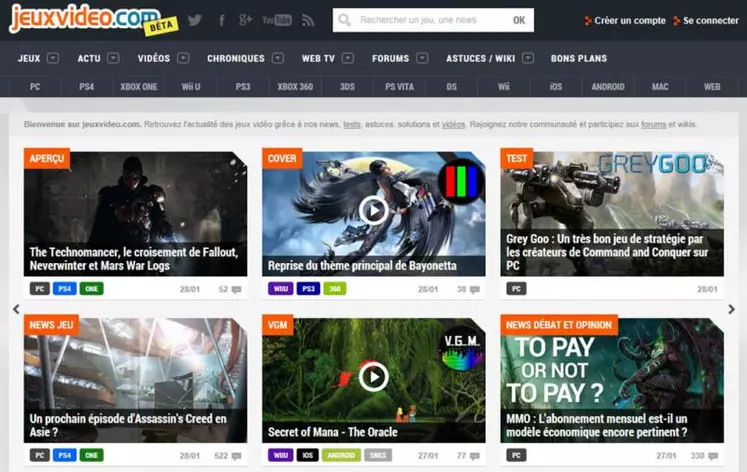747x472 pixels.
Task: Open comments icon on Bayonetta article
Action: (474, 289)
